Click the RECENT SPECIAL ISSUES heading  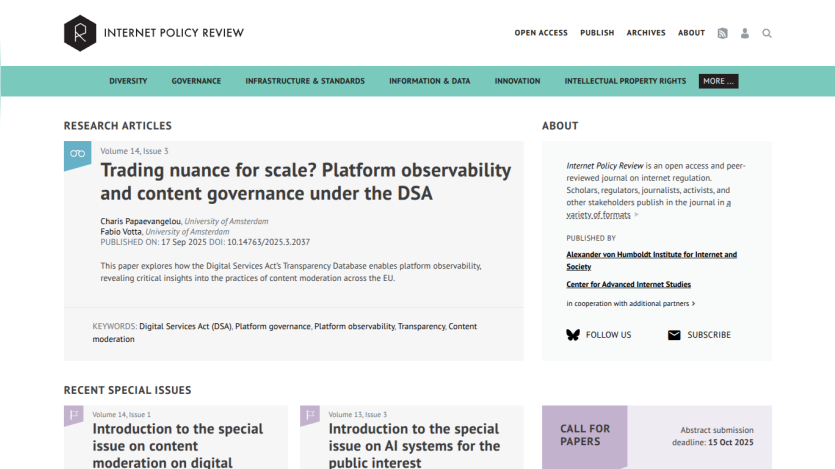coord(127,390)
